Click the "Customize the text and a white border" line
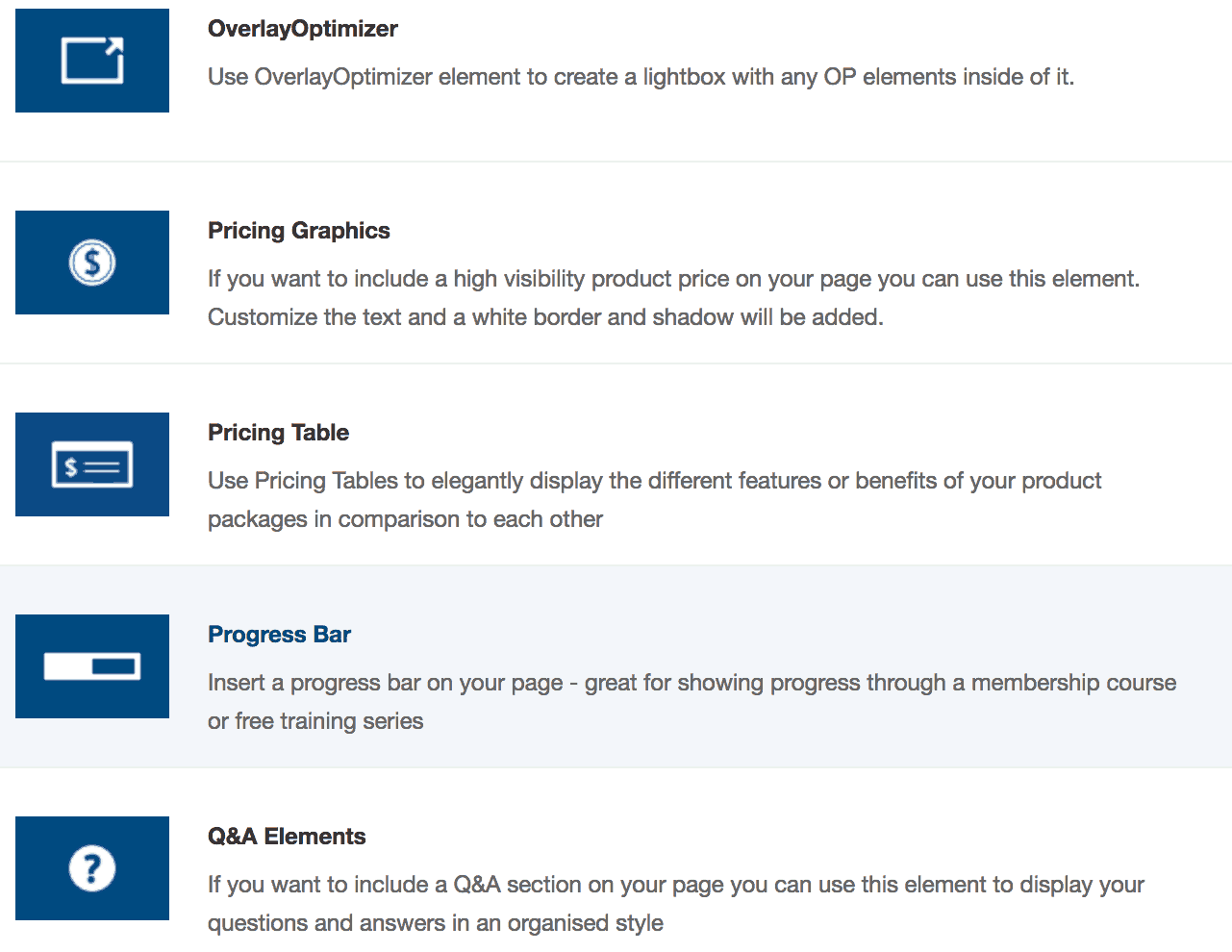Image resolution: width=1232 pixels, height=952 pixels. pyautogui.click(x=545, y=317)
